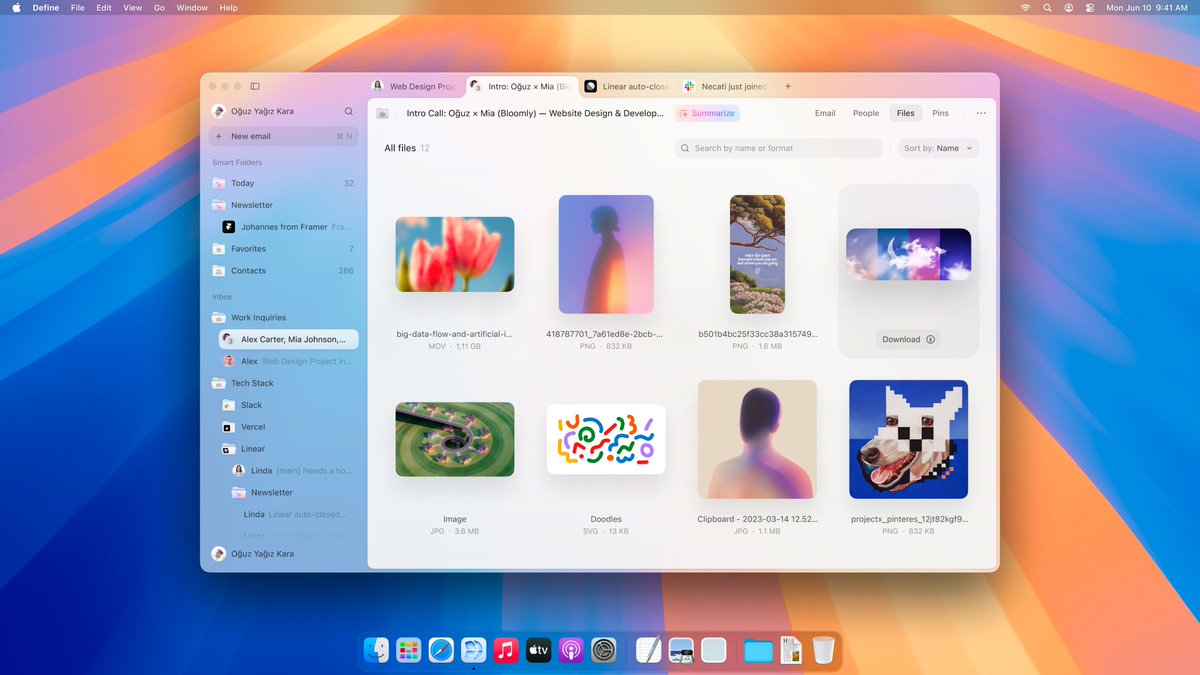Screen dimensions: 1200x675
Task: Switch to the Linear auto-closed tab
Action: (626, 87)
